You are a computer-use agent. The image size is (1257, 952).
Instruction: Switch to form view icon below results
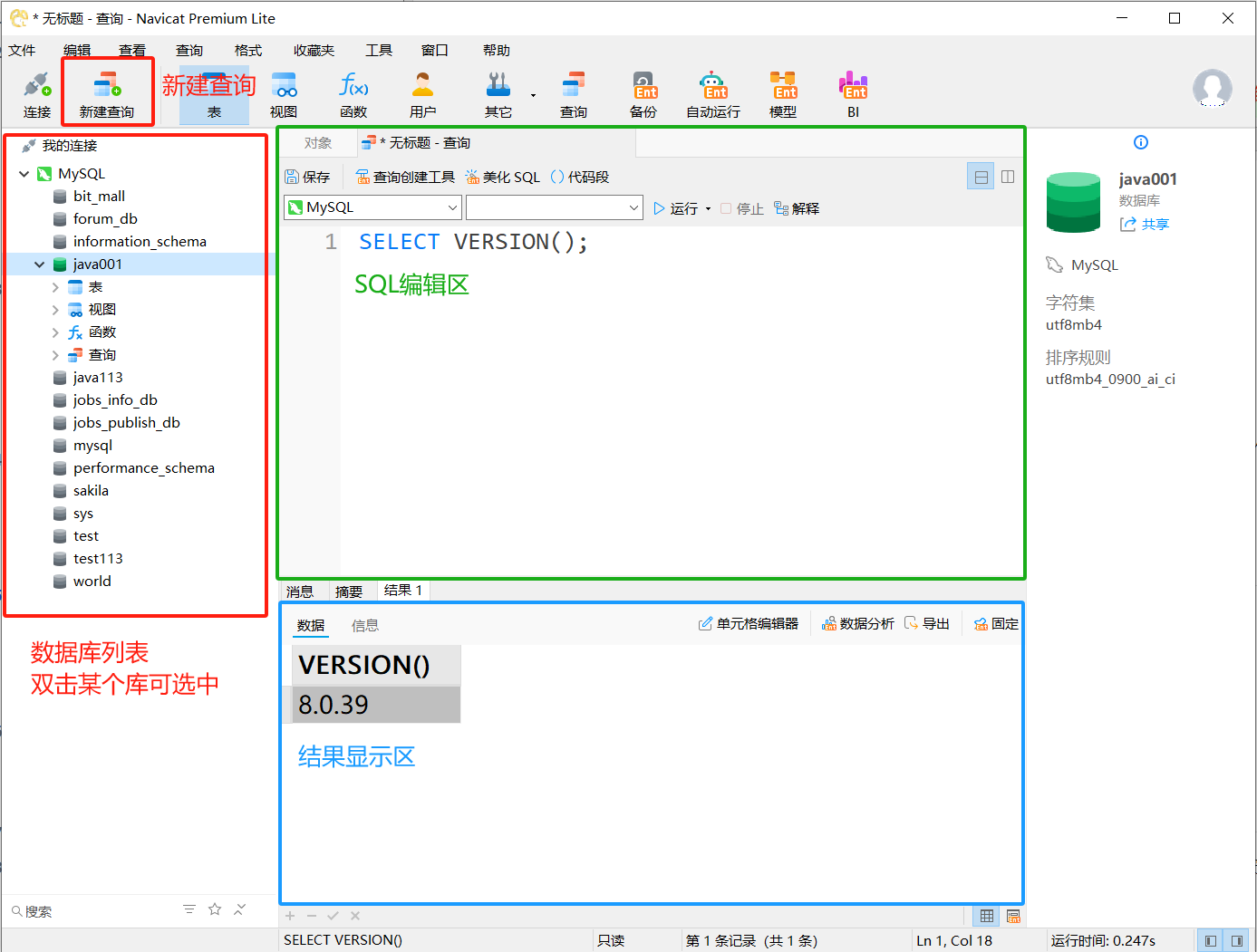pyautogui.click(x=1013, y=916)
